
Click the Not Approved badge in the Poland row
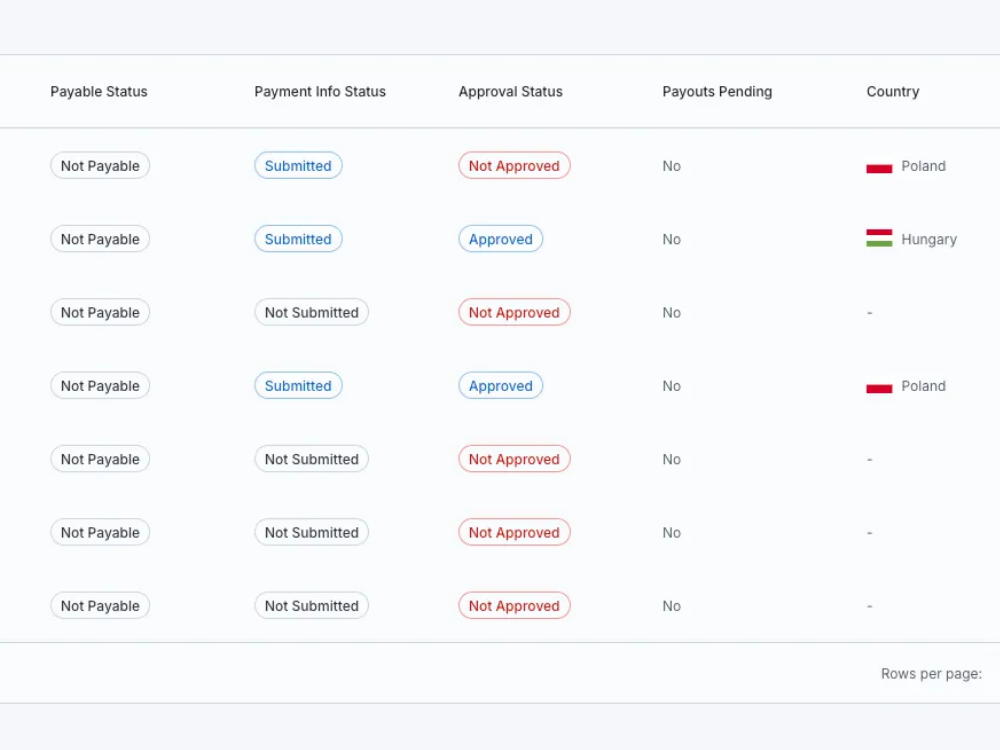click(514, 166)
